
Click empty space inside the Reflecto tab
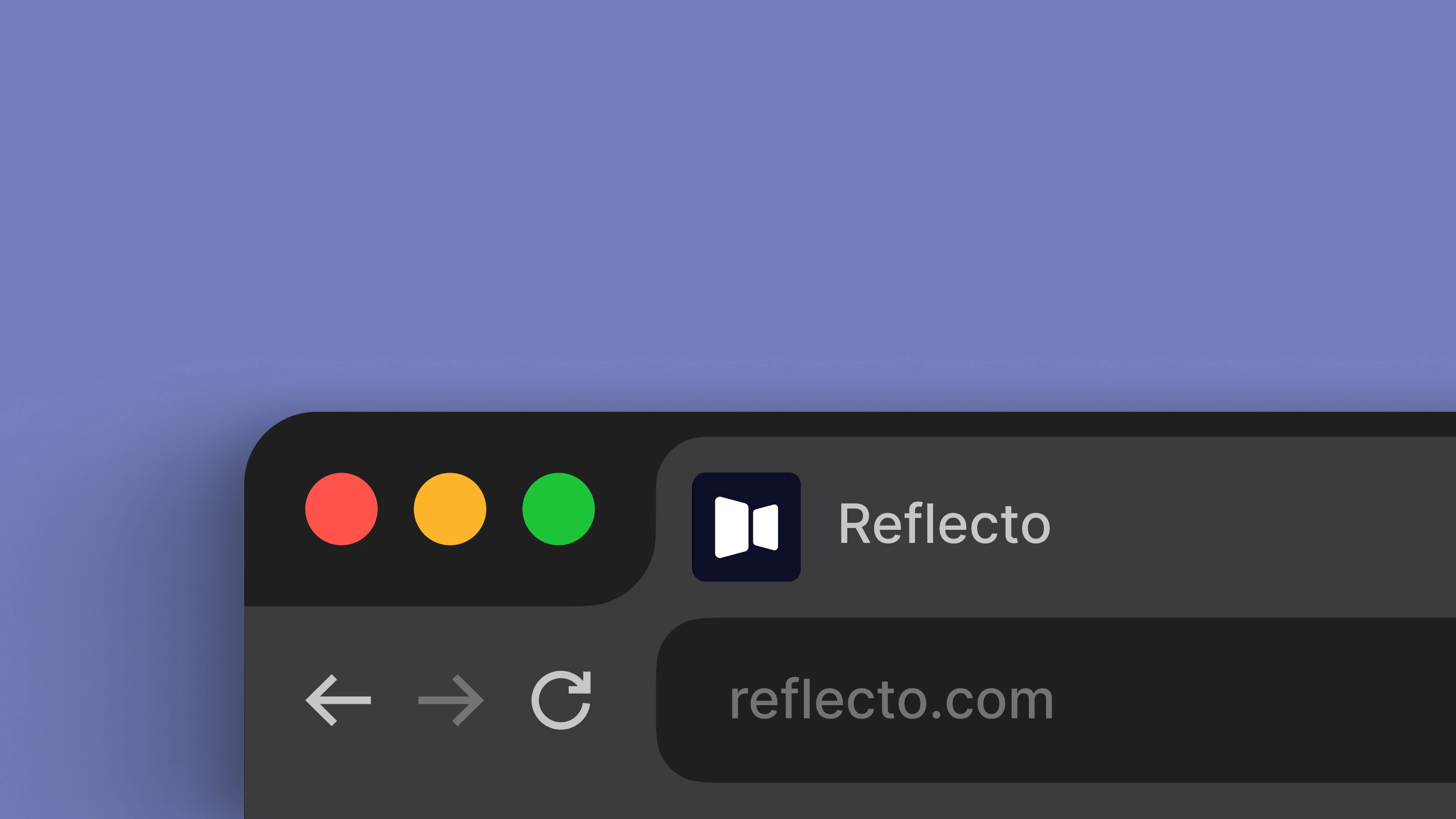[1244, 526]
